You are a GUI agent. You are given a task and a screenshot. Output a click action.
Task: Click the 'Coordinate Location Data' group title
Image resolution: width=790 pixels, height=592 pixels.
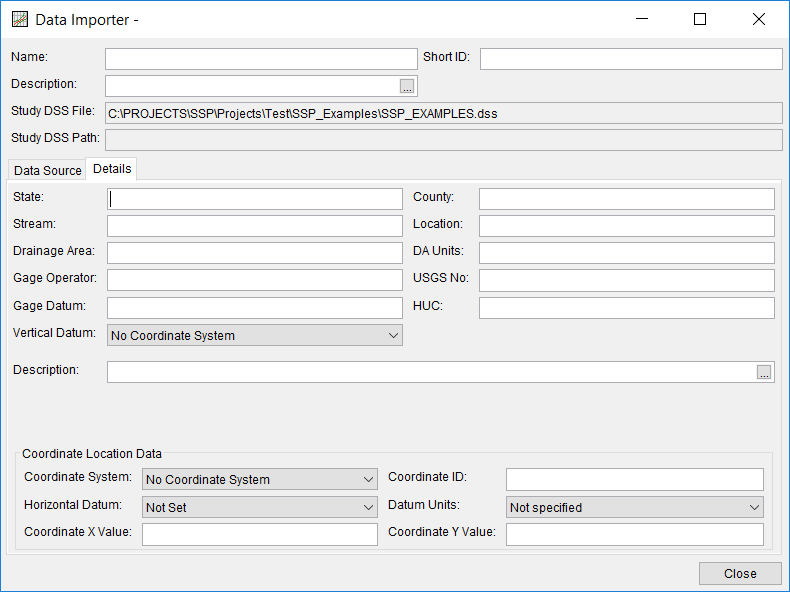pyautogui.click(x=92, y=453)
